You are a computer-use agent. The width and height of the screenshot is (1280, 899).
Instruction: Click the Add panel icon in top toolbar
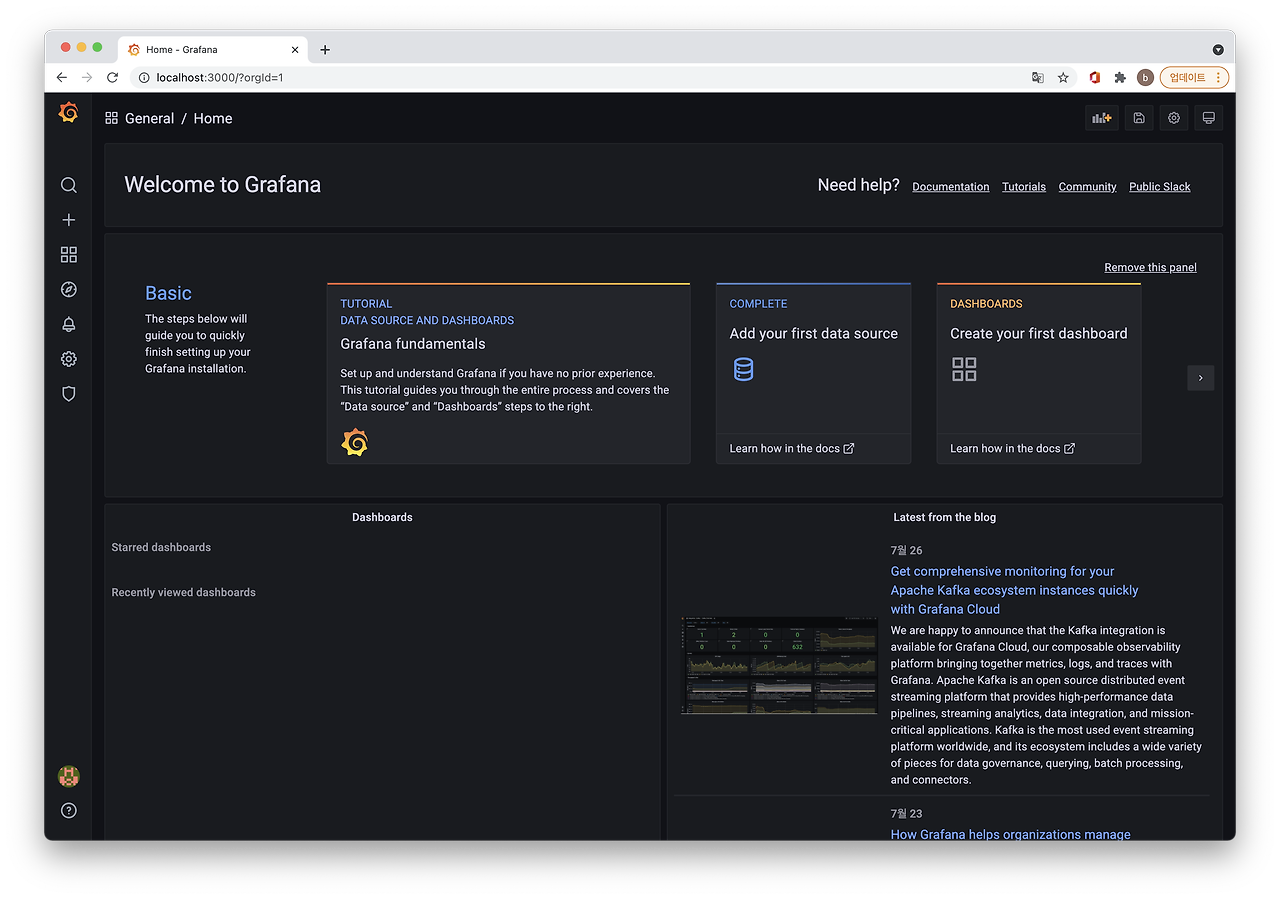tap(1102, 118)
